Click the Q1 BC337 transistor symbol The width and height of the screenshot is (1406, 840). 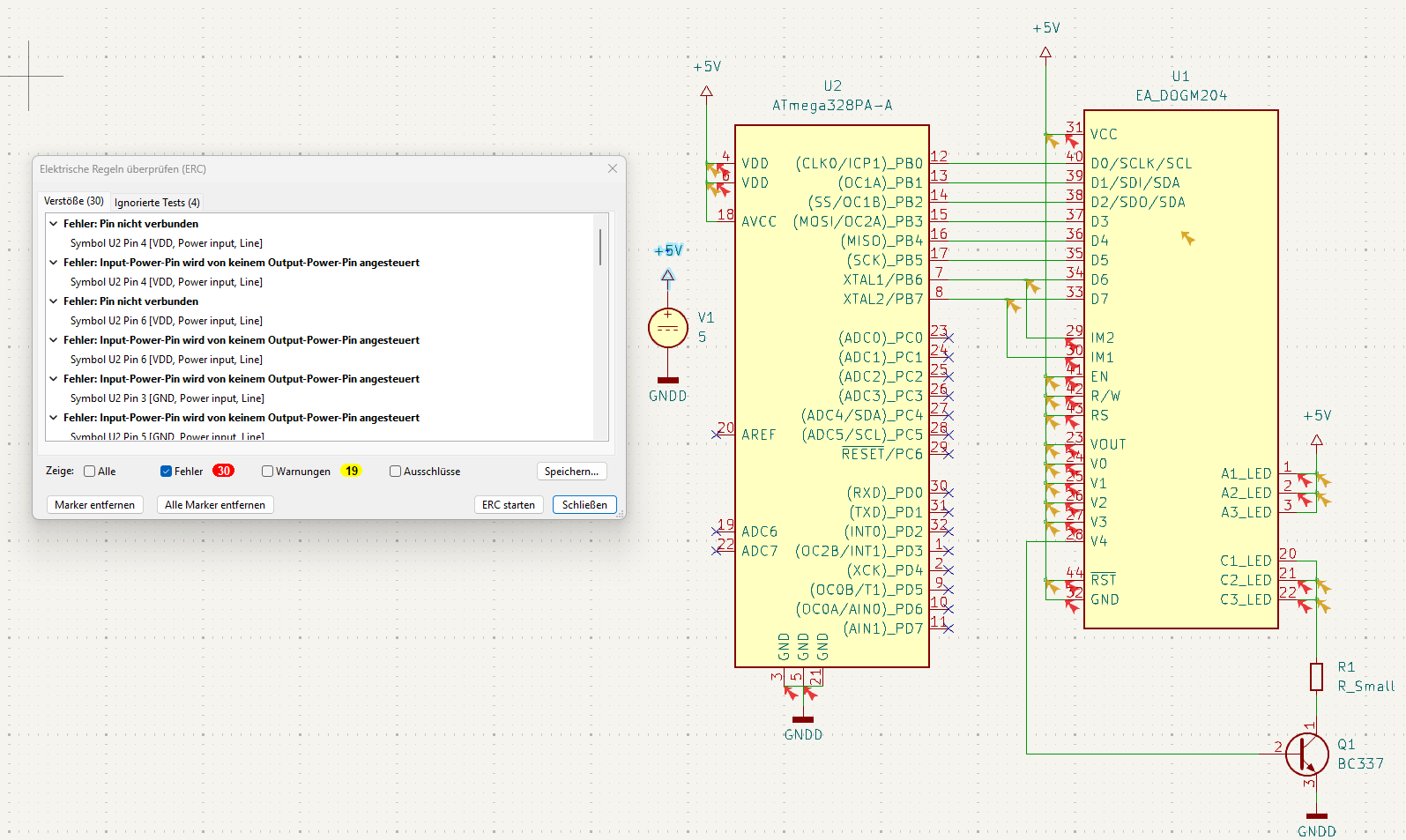coord(1306,754)
